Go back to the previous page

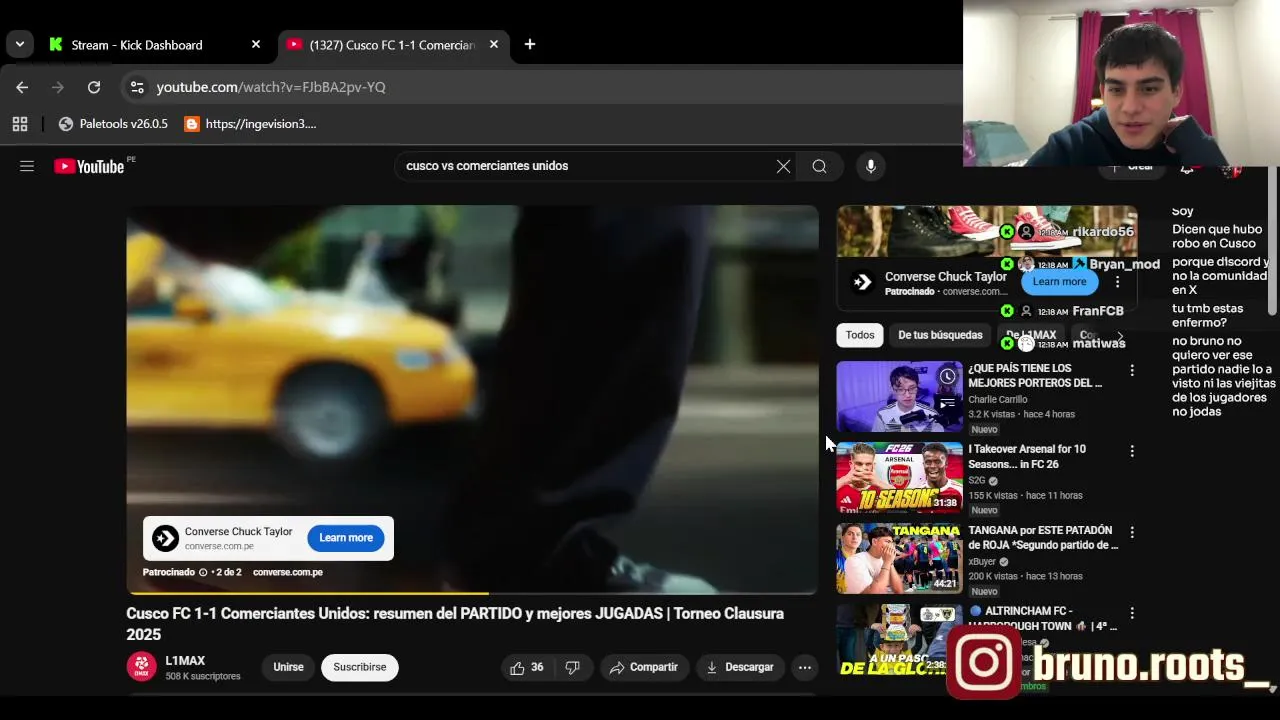coord(22,87)
